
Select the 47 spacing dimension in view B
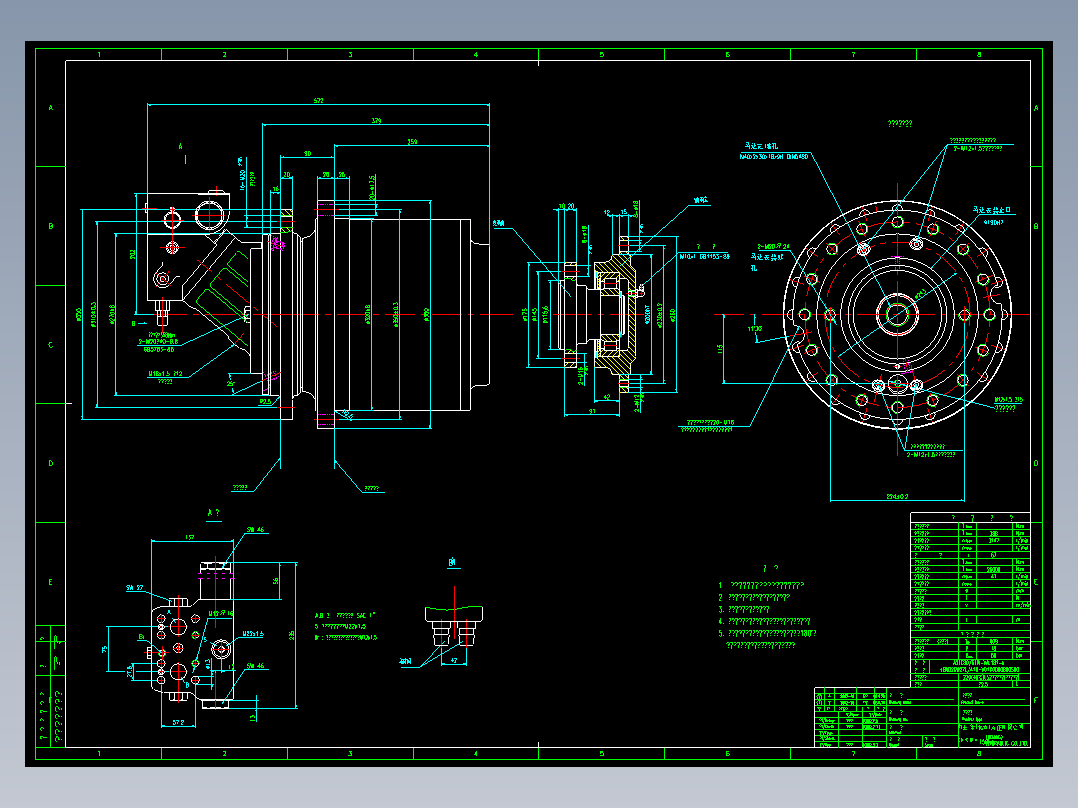tap(454, 660)
